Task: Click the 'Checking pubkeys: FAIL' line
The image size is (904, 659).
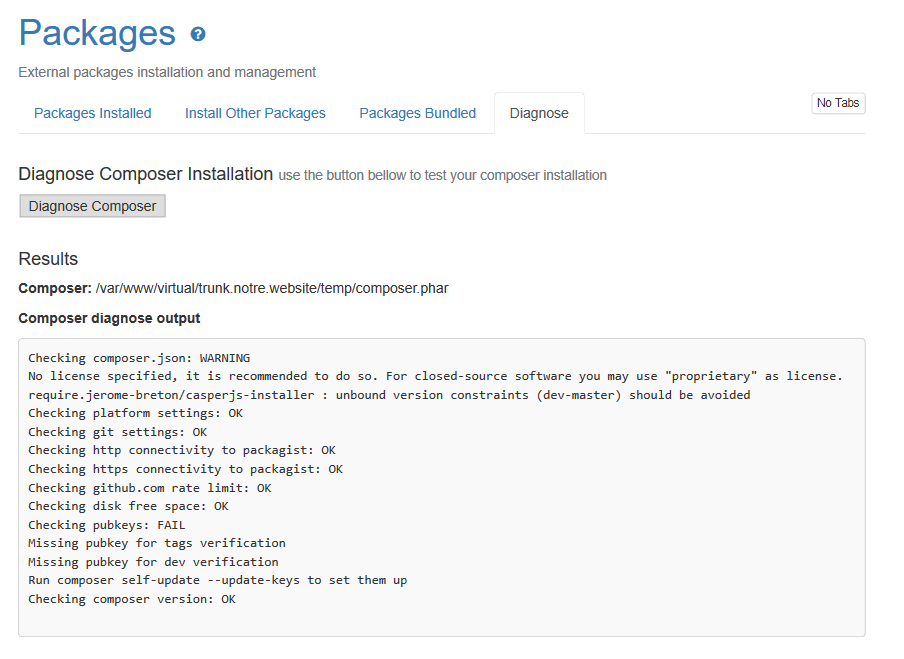Action: click(107, 525)
